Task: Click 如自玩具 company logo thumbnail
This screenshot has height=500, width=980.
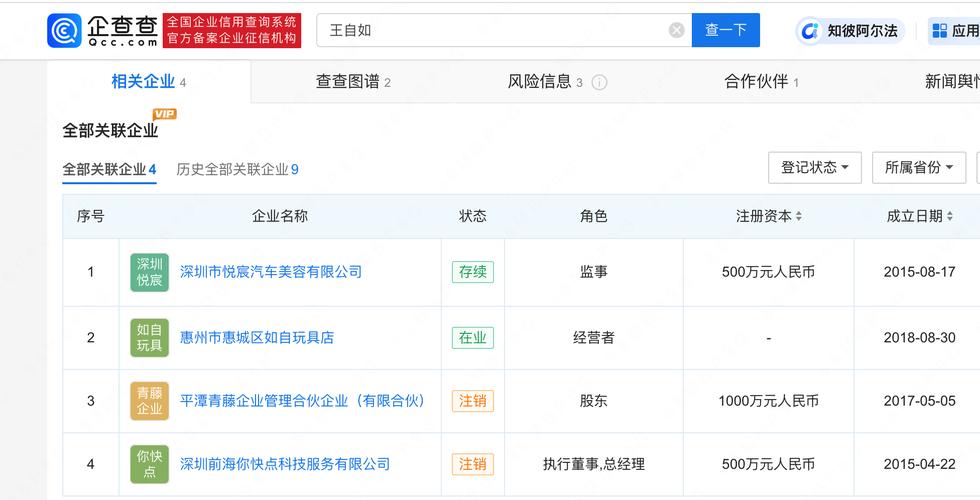Action: click(x=149, y=338)
